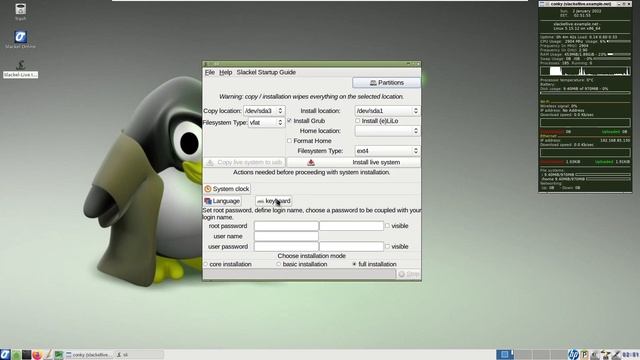
Task: Click the Partitions button
Action: tap(386, 82)
